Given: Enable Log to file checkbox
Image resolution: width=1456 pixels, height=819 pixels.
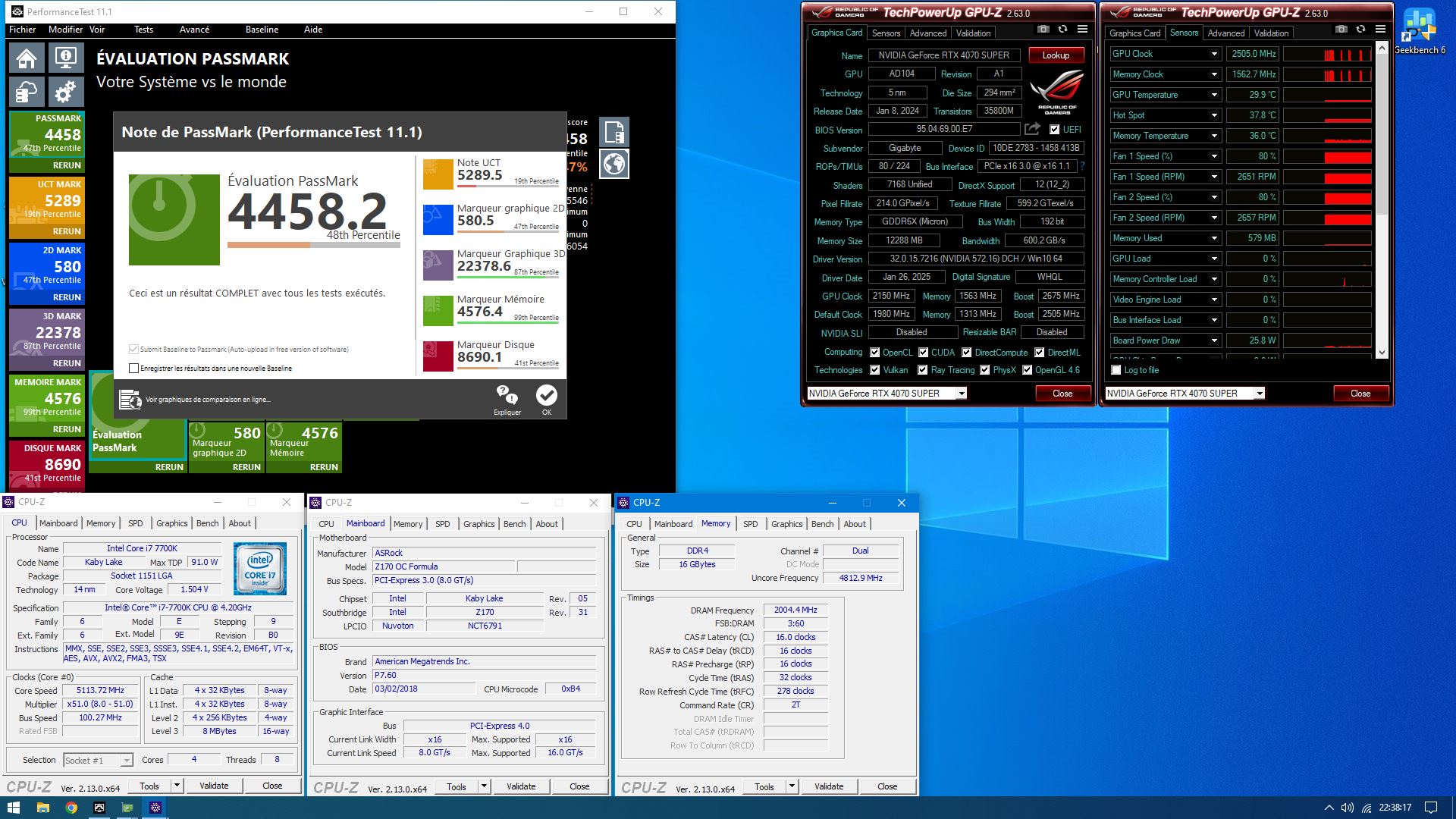Looking at the screenshot, I should click(1116, 370).
